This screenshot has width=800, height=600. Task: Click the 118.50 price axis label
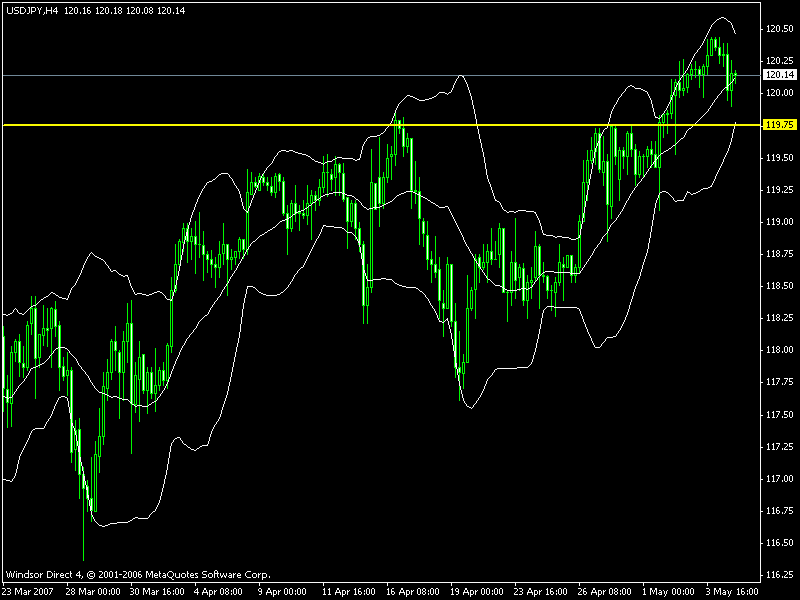pos(780,286)
